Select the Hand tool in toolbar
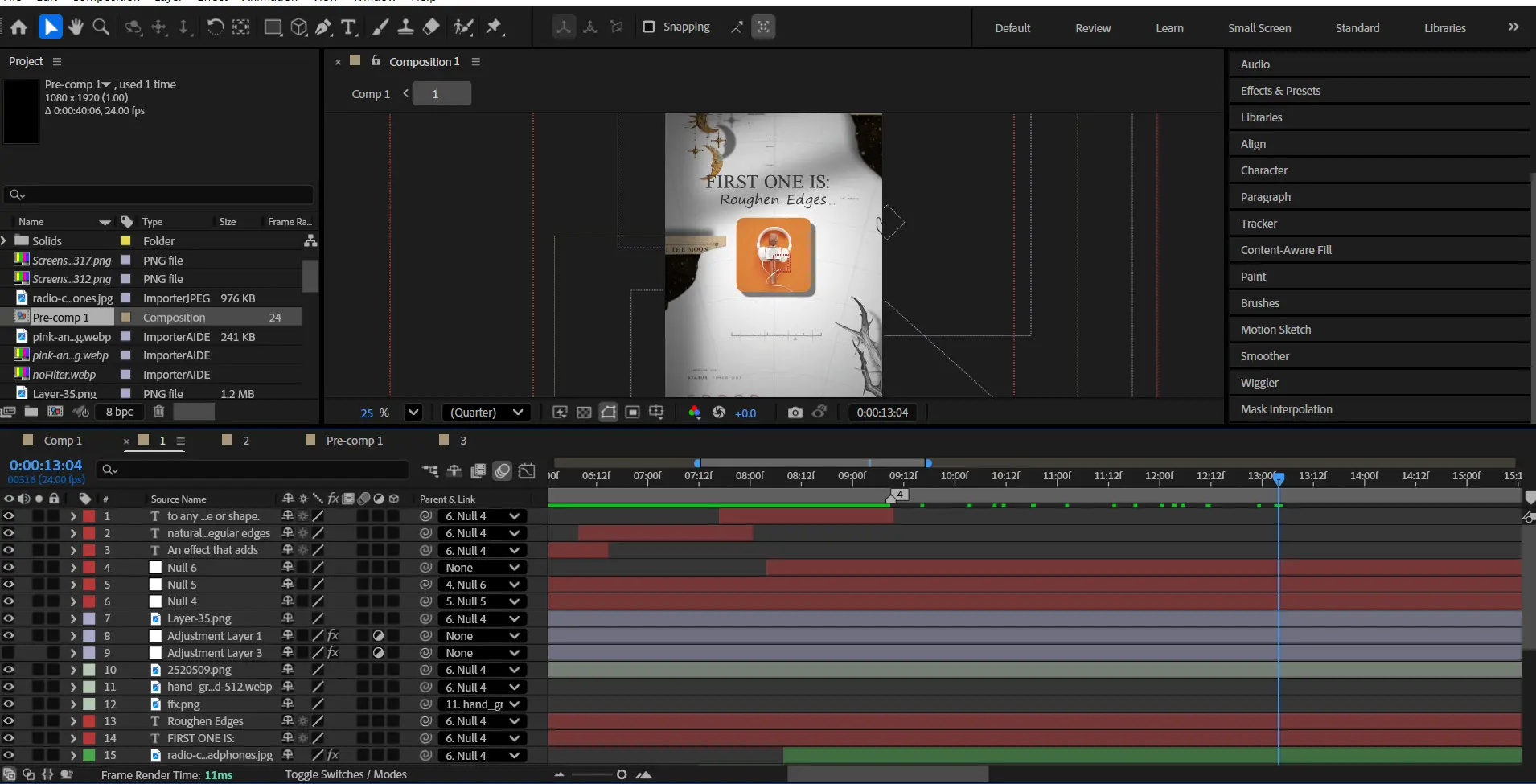Viewport: 1536px width, 784px height. point(76,27)
